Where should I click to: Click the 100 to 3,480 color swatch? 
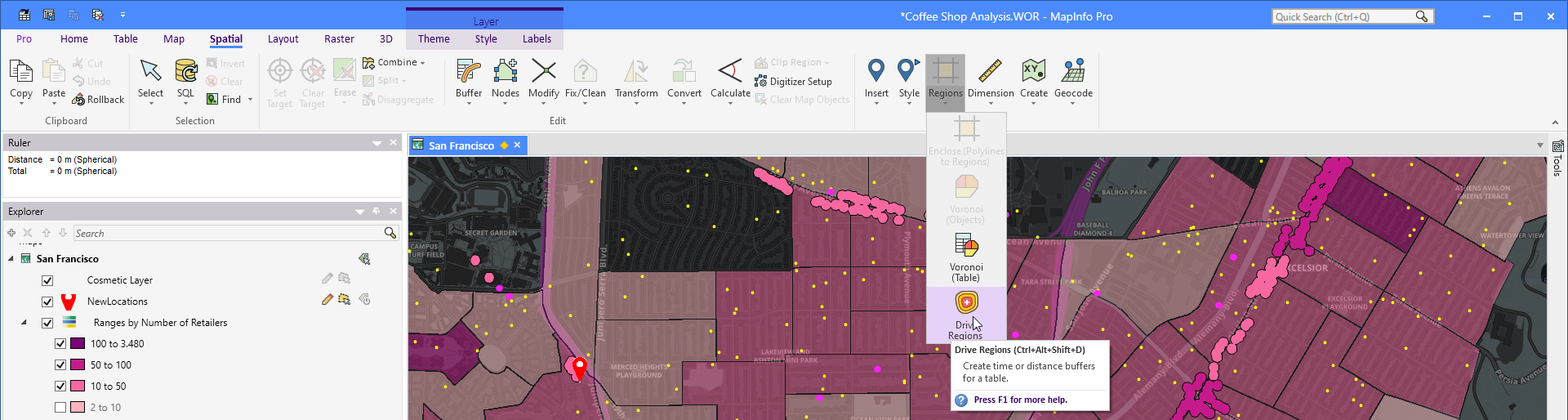pyautogui.click(x=78, y=344)
